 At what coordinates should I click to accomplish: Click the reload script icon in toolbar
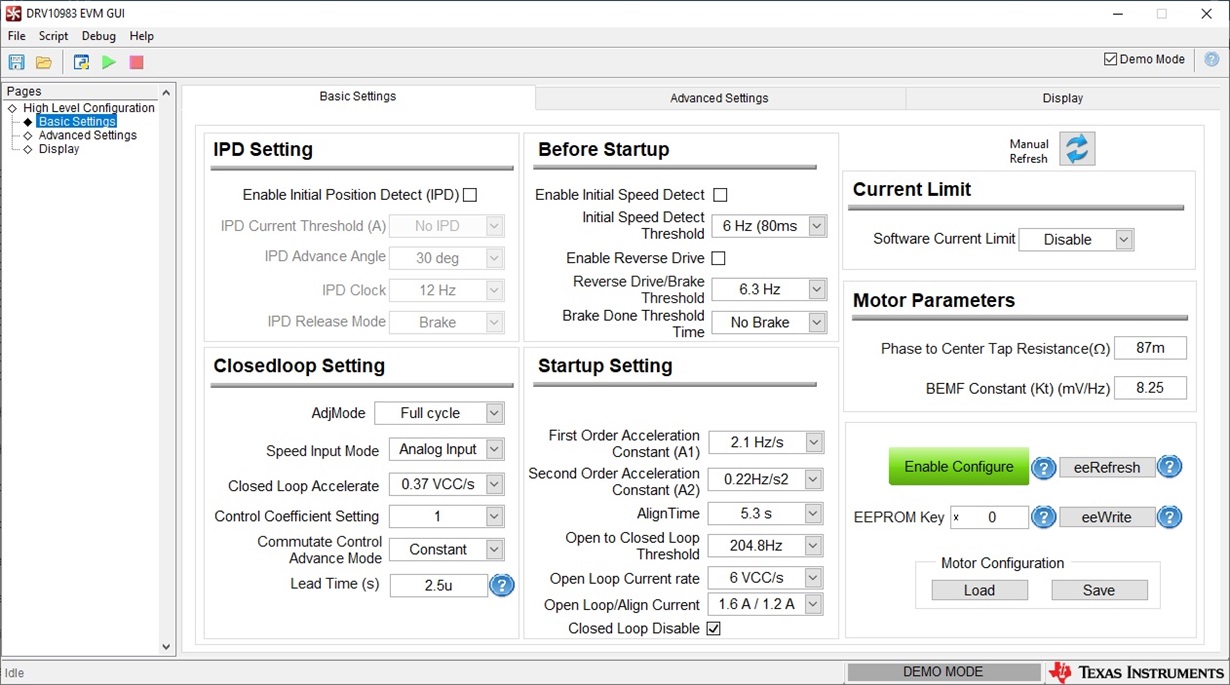(x=81, y=62)
